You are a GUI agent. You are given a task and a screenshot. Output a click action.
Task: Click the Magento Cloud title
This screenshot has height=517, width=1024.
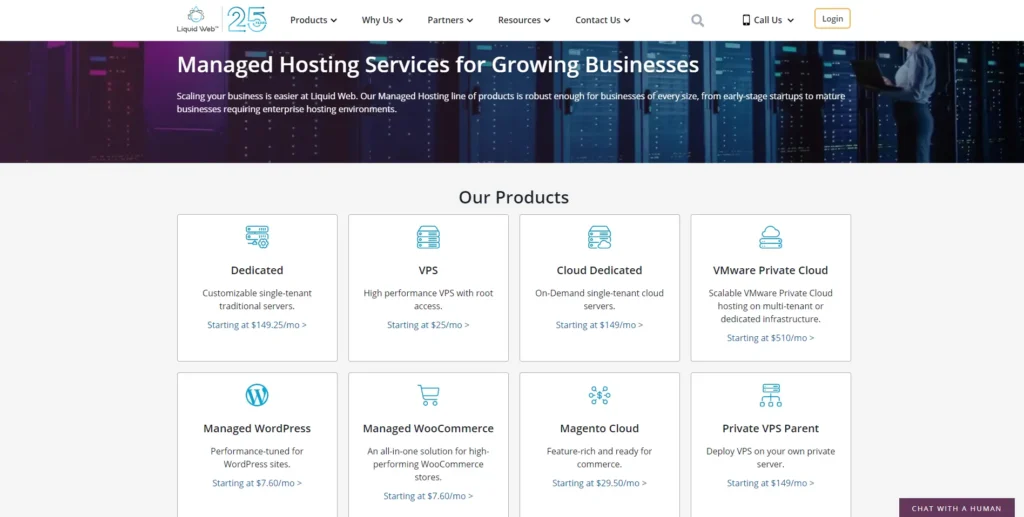pos(599,428)
